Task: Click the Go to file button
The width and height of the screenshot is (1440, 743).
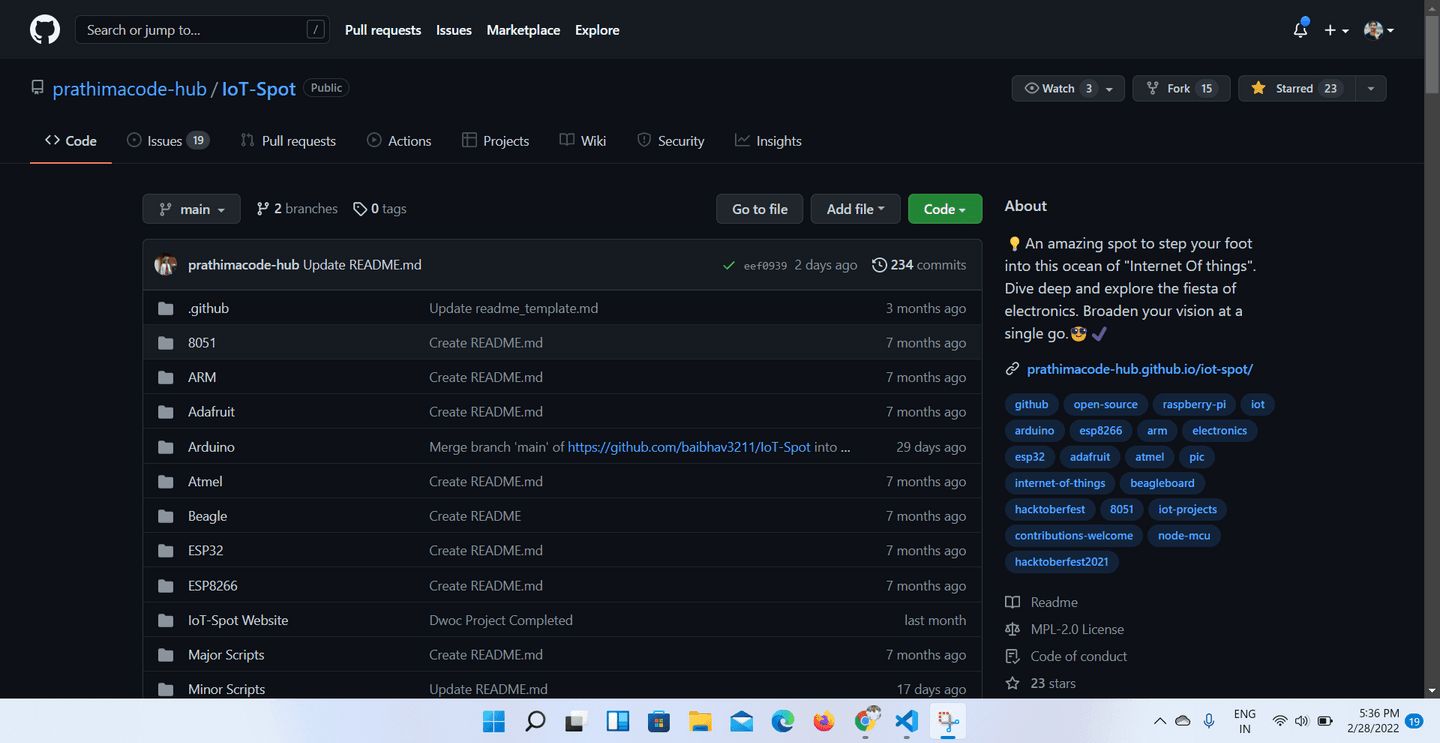Action: click(760, 209)
